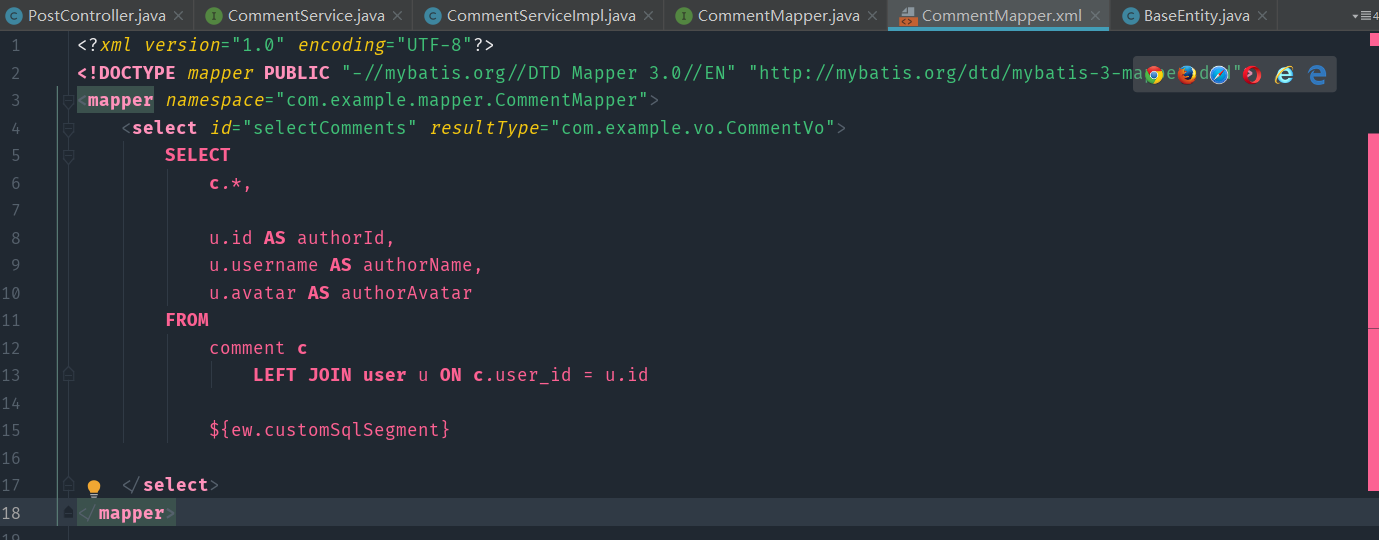
Task: Click the c.* column selector
Action: [x=225, y=183]
